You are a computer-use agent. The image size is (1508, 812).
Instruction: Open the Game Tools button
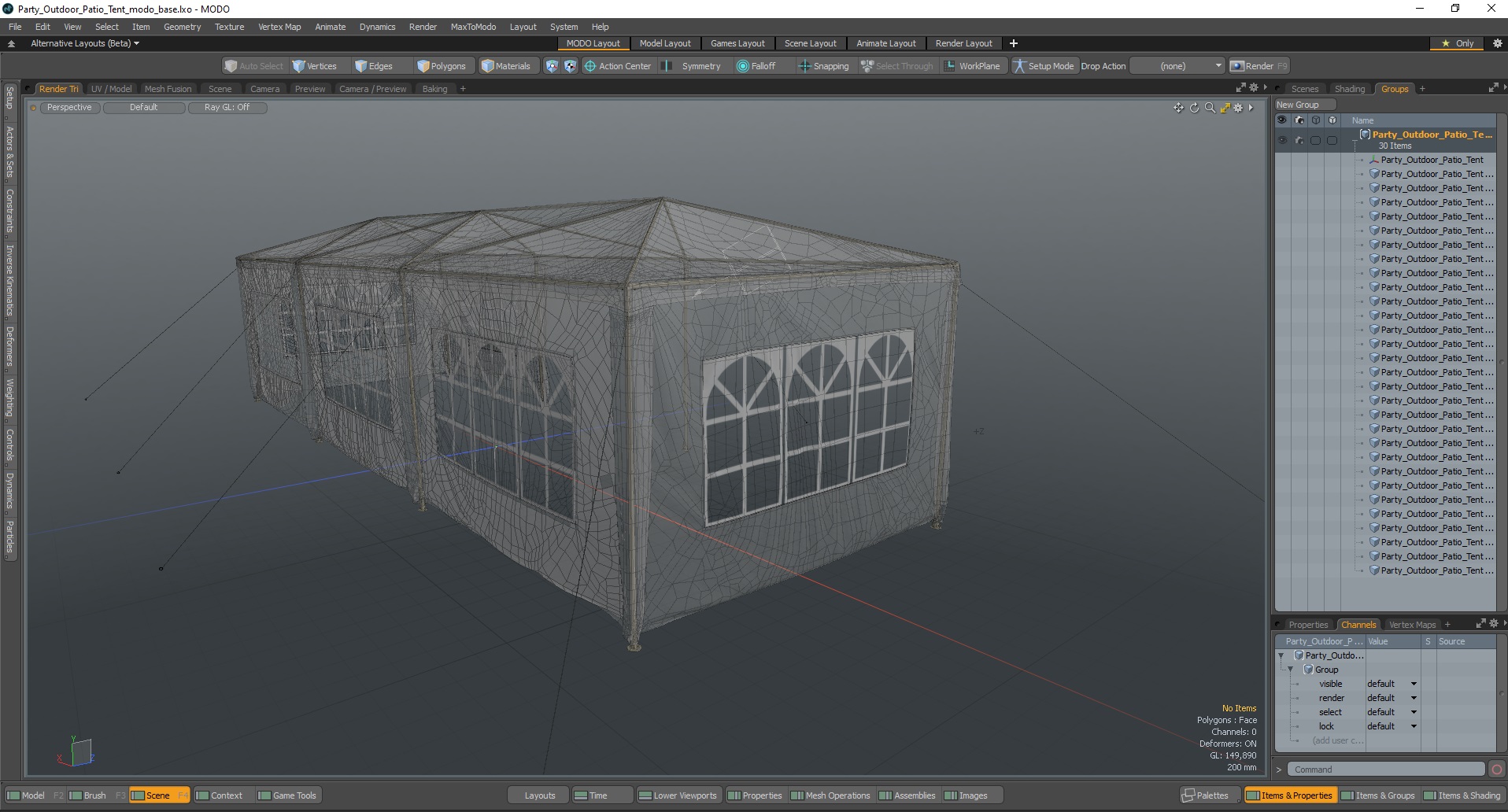[x=287, y=795]
